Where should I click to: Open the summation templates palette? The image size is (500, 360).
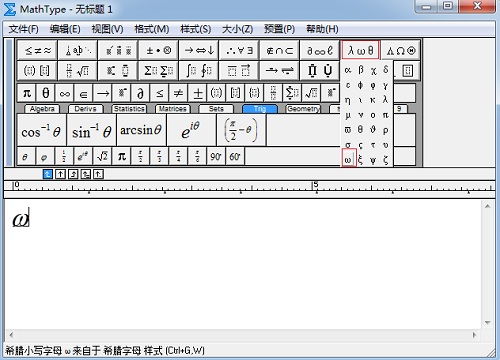click(158, 70)
